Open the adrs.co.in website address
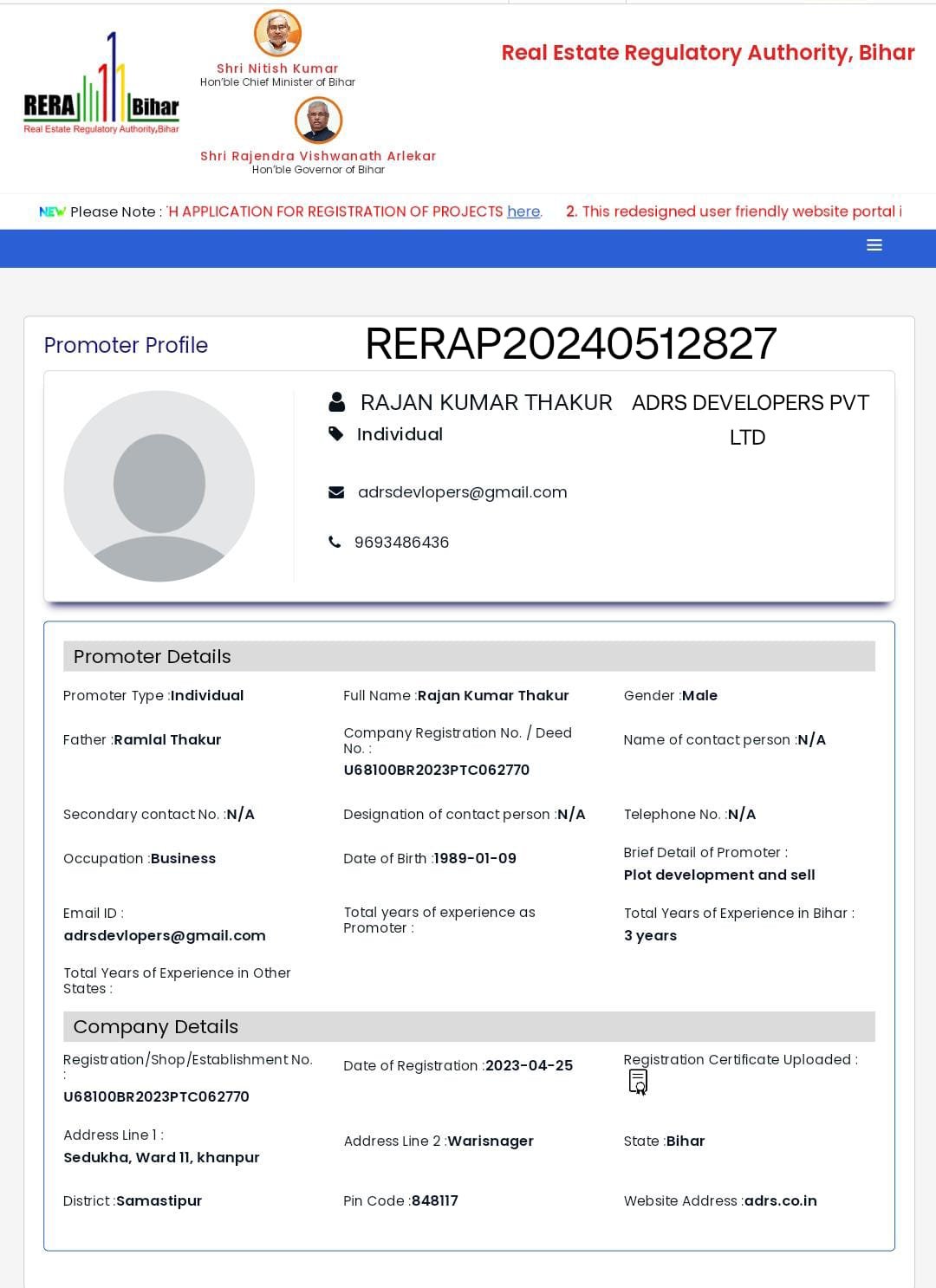The height and width of the screenshot is (1288, 936). [x=780, y=1200]
